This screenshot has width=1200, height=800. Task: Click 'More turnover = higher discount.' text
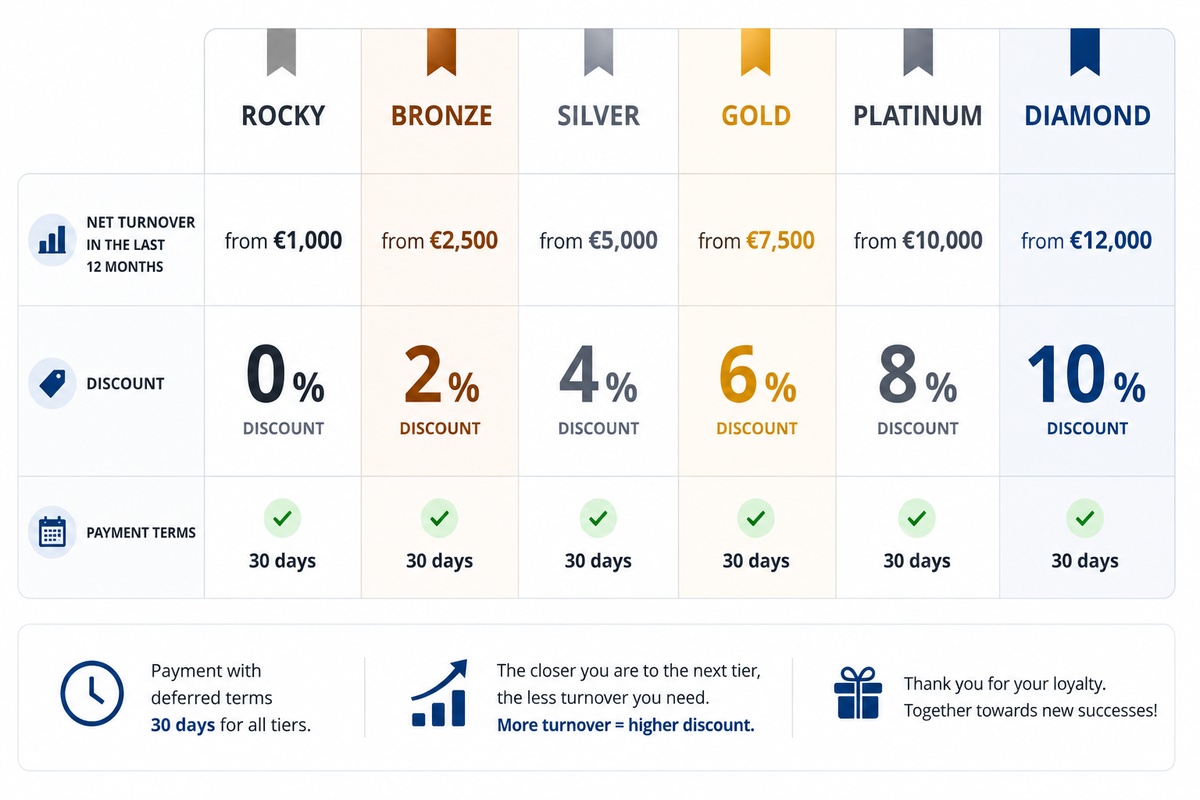click(x=626, y=725)
